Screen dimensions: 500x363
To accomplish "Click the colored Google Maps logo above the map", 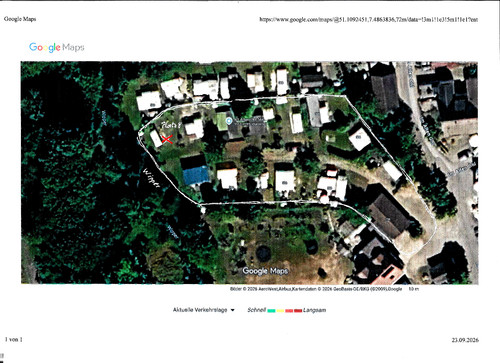I will [57, 47].
